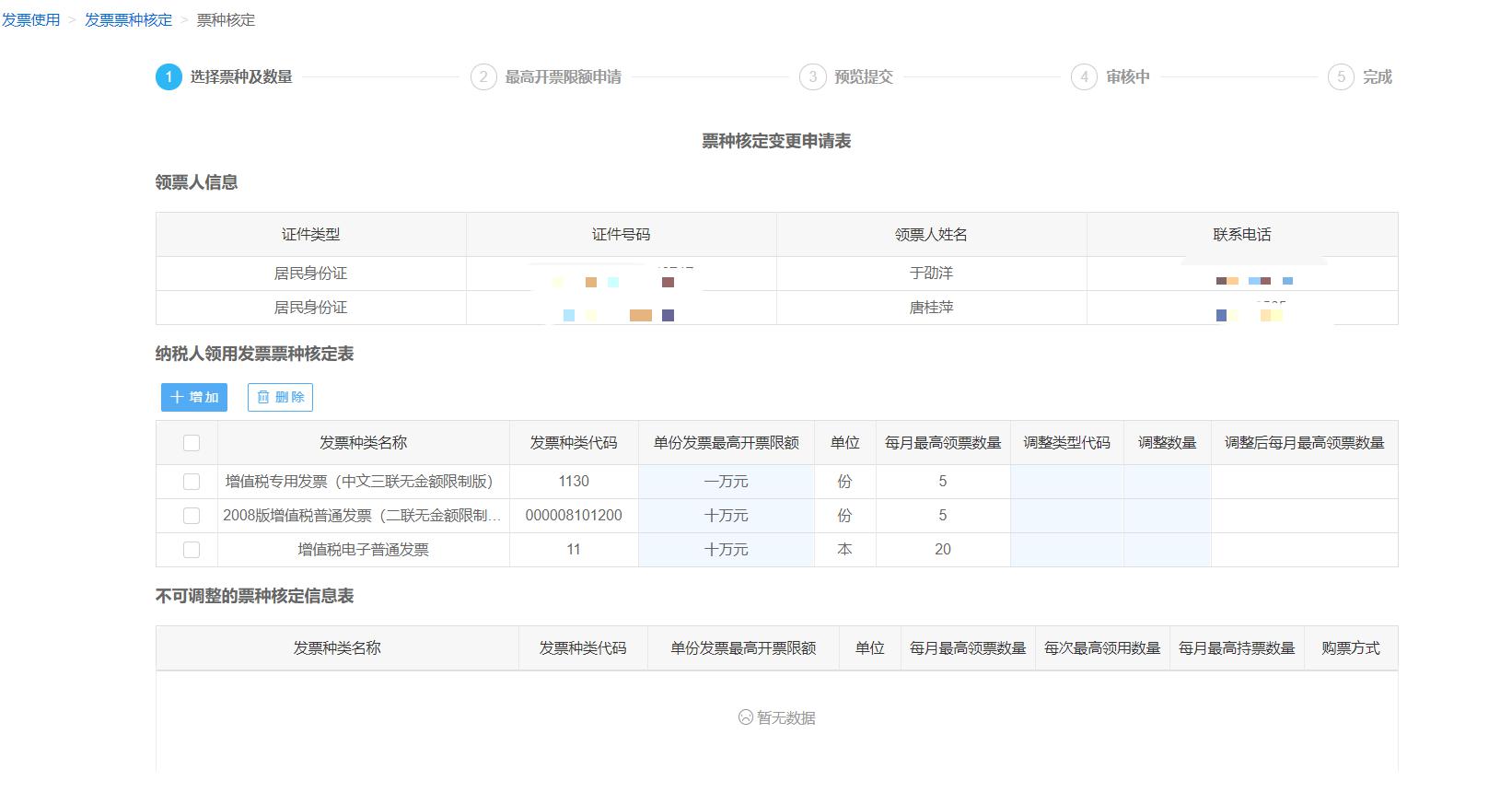This screenshot has width=1512, height=804.
Task: Click the 暂无数据 empty-state message
Action: (x=777, y=717)
